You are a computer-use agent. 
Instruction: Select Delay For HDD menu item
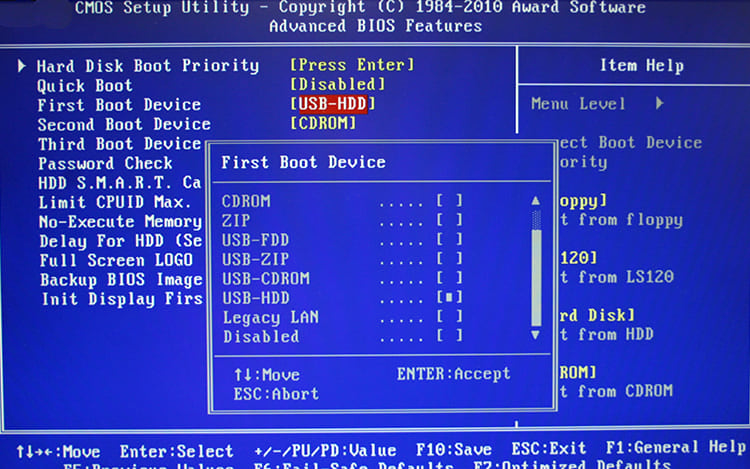point(121,241)
